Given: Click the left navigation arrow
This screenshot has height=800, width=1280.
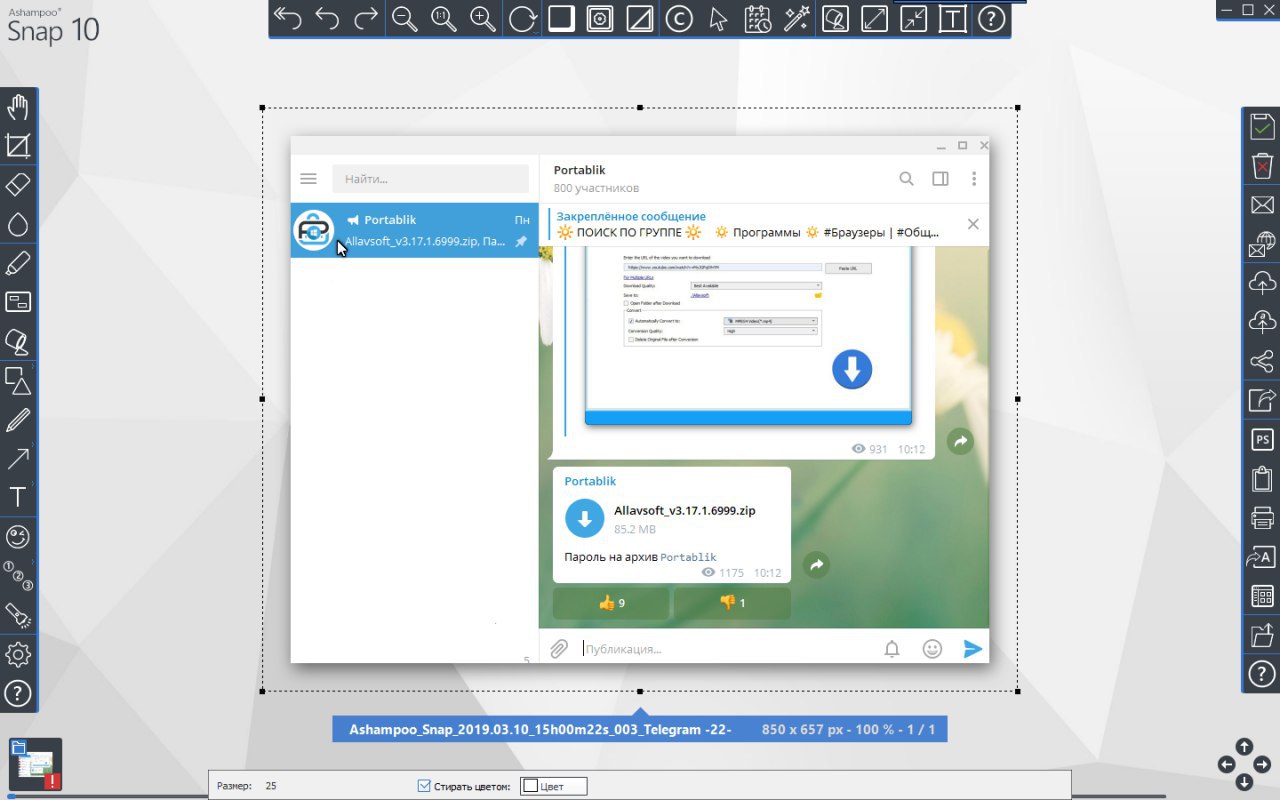Looking at the screenshot, I should click(1226, 764).
